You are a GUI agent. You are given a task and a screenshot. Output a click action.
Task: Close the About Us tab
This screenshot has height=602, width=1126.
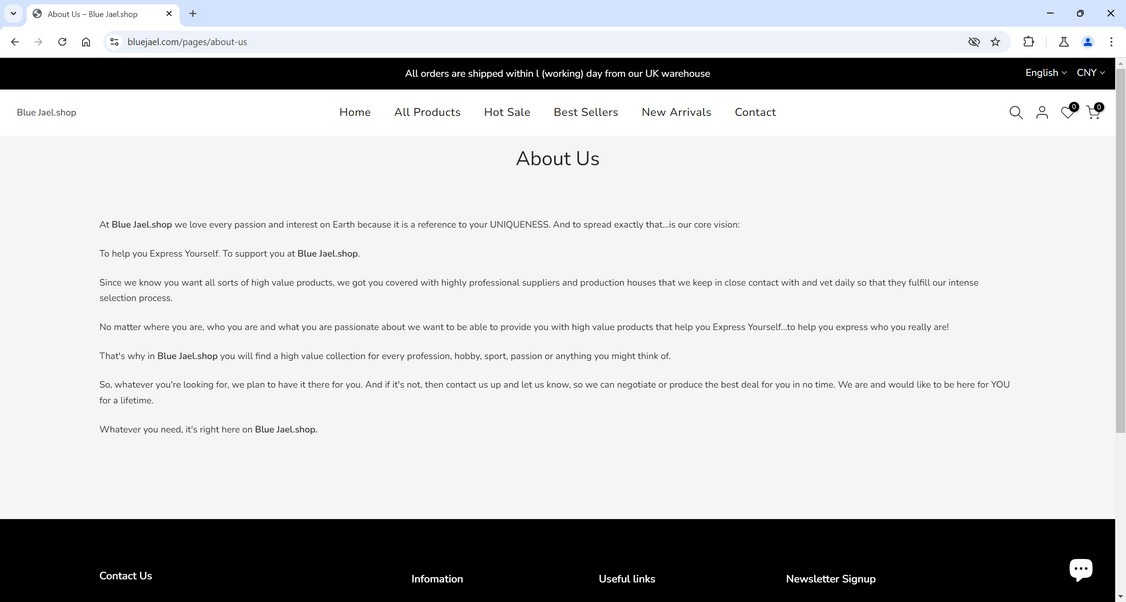pos(169,14)
